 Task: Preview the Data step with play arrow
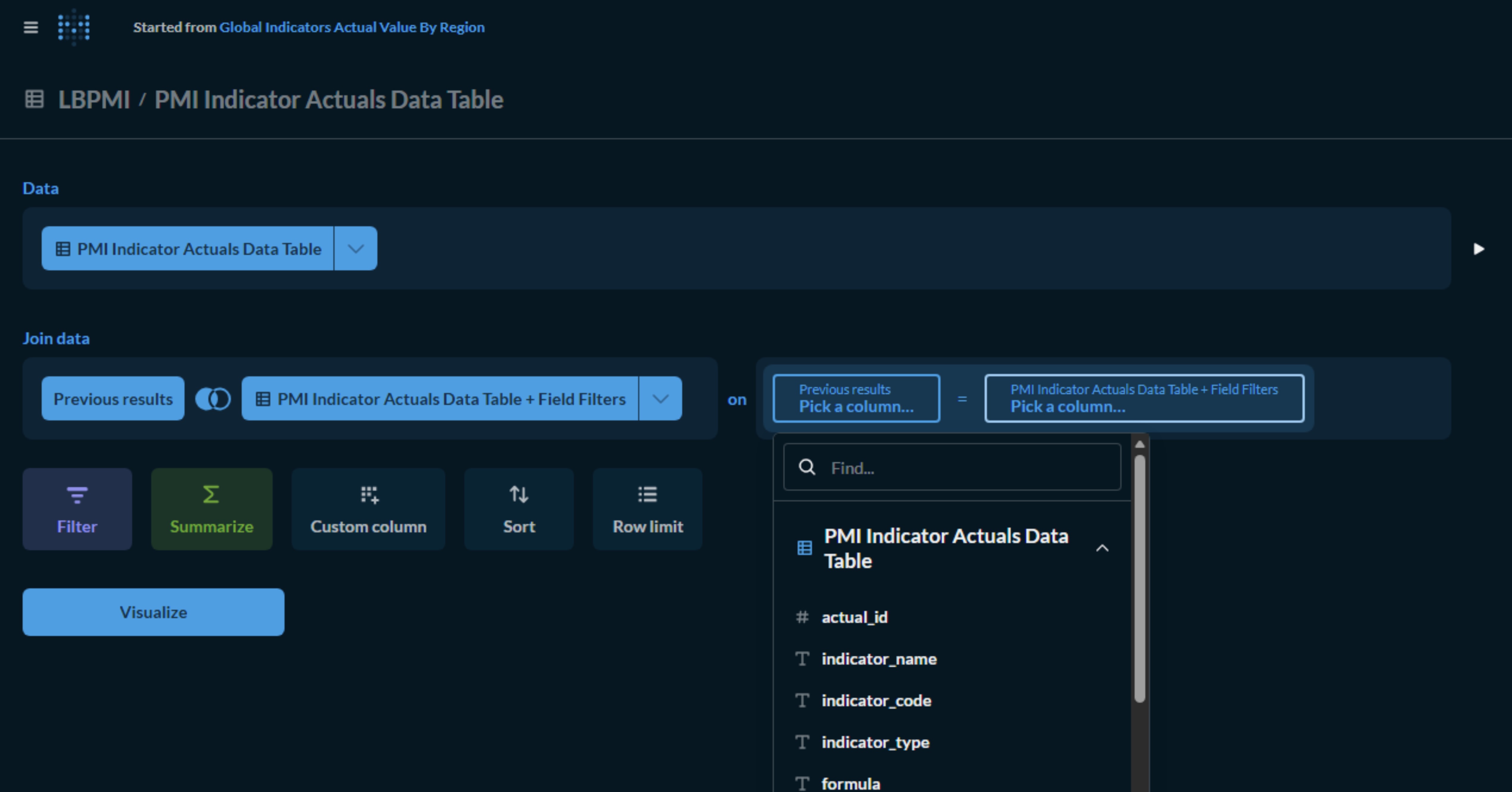[1479, 249]
